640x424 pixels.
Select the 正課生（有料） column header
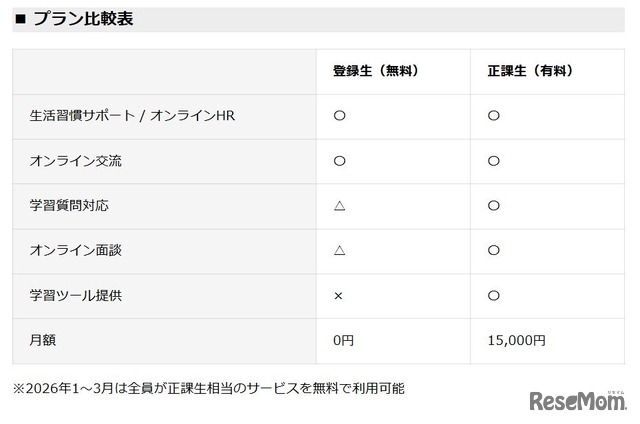tap(530, 72)
